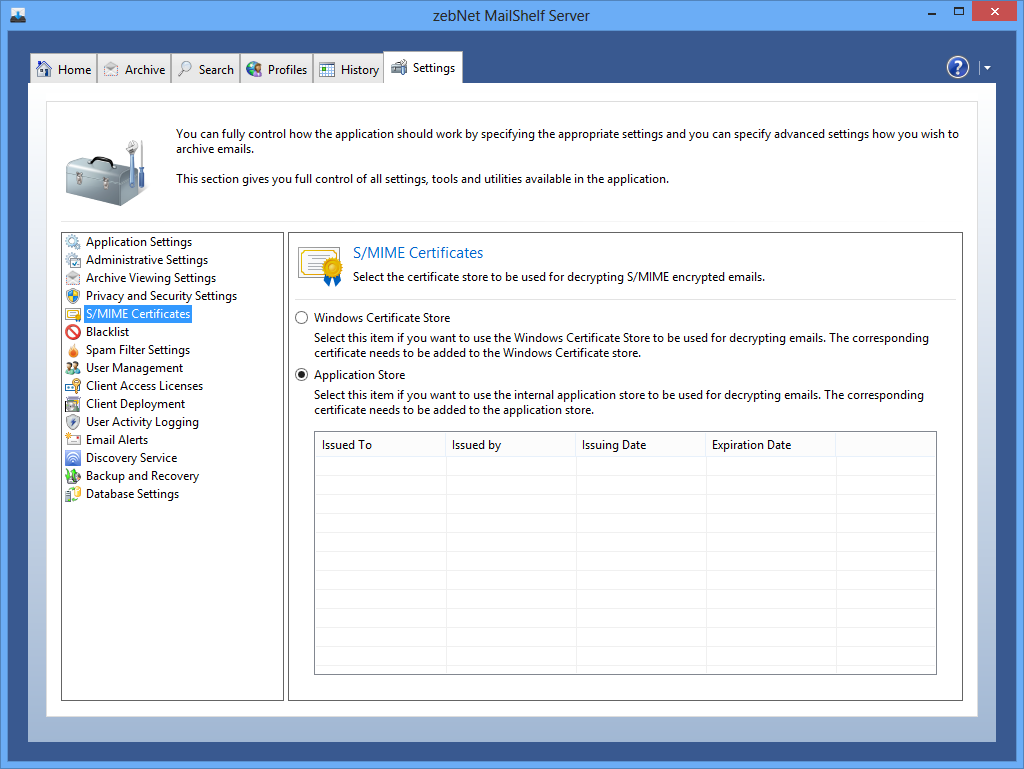
Task: Click the blue help question mark icon
Action: click(x=957, y=67)
